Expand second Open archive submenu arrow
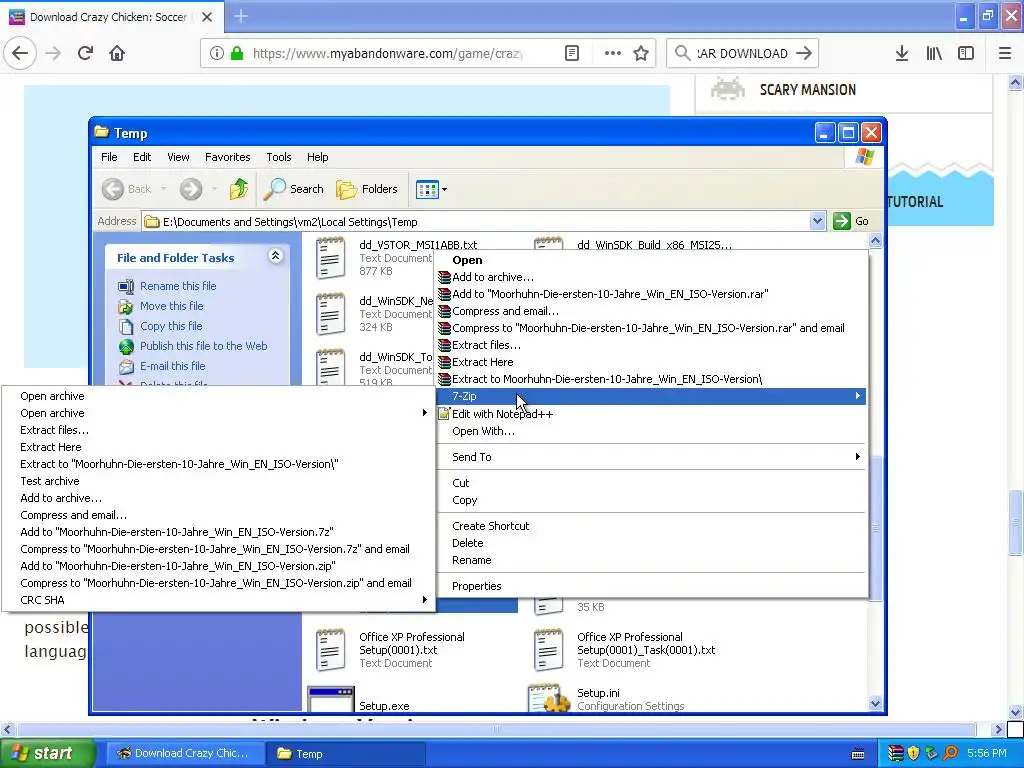Viewport: 1024px width, 768px height. [x=424, y=413]
